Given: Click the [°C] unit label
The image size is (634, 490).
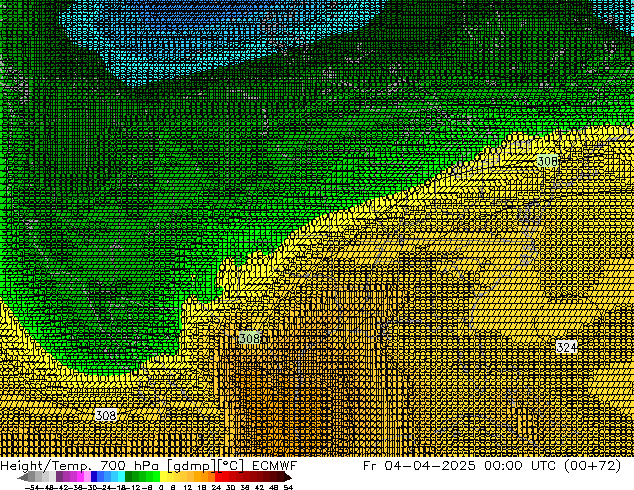Looking at the screenshot, I should pos(231,466).
